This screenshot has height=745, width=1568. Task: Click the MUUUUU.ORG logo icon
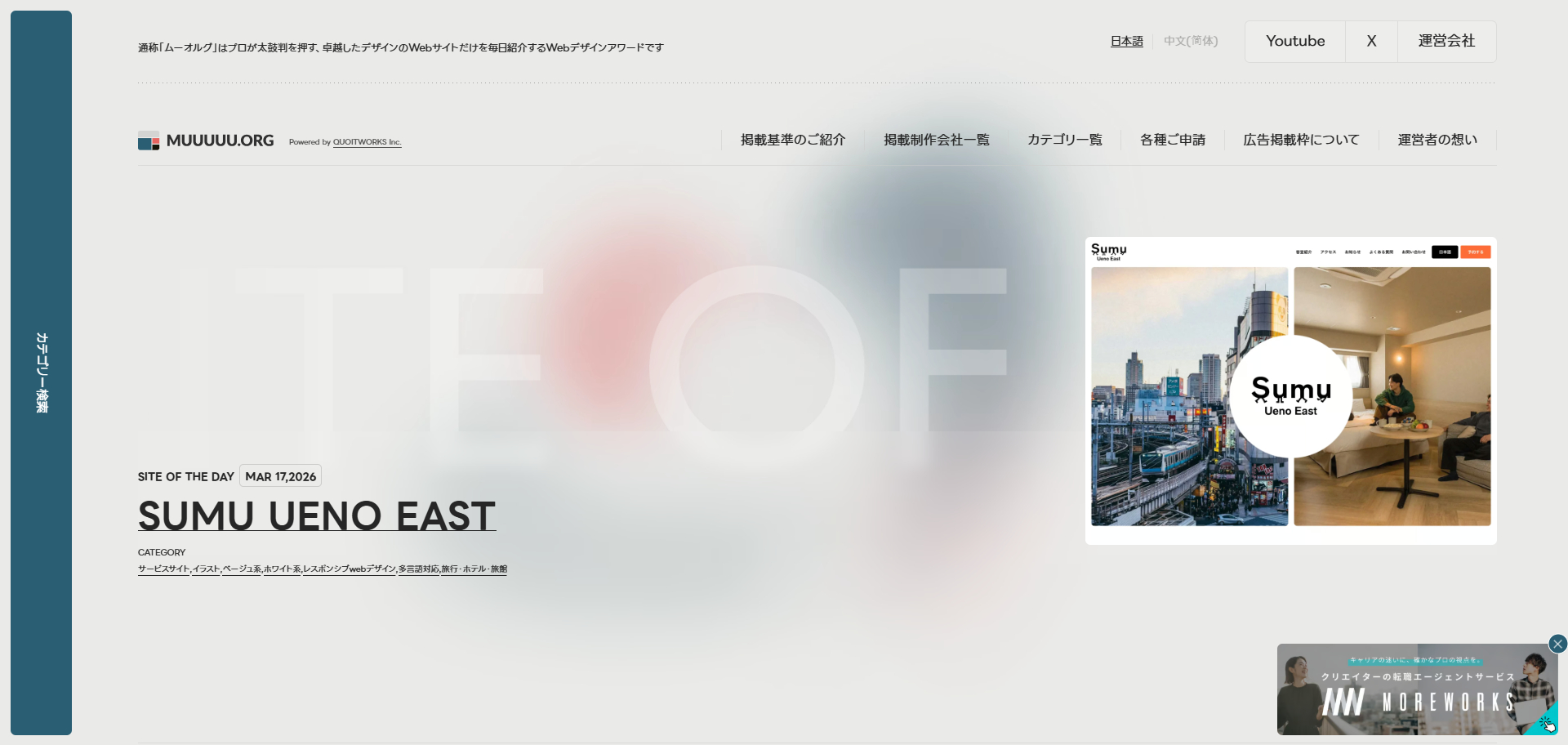(149, 141)
